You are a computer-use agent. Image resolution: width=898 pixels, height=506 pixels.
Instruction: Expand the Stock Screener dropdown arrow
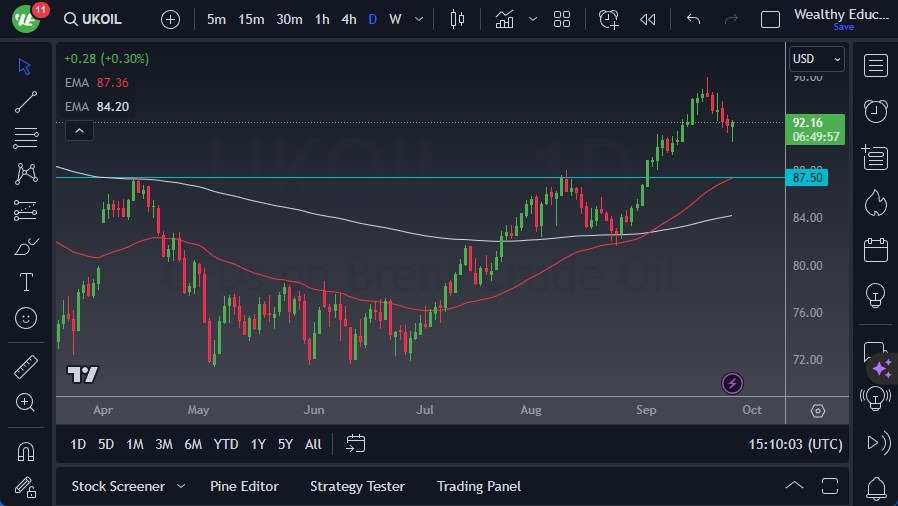coord(181,486)
